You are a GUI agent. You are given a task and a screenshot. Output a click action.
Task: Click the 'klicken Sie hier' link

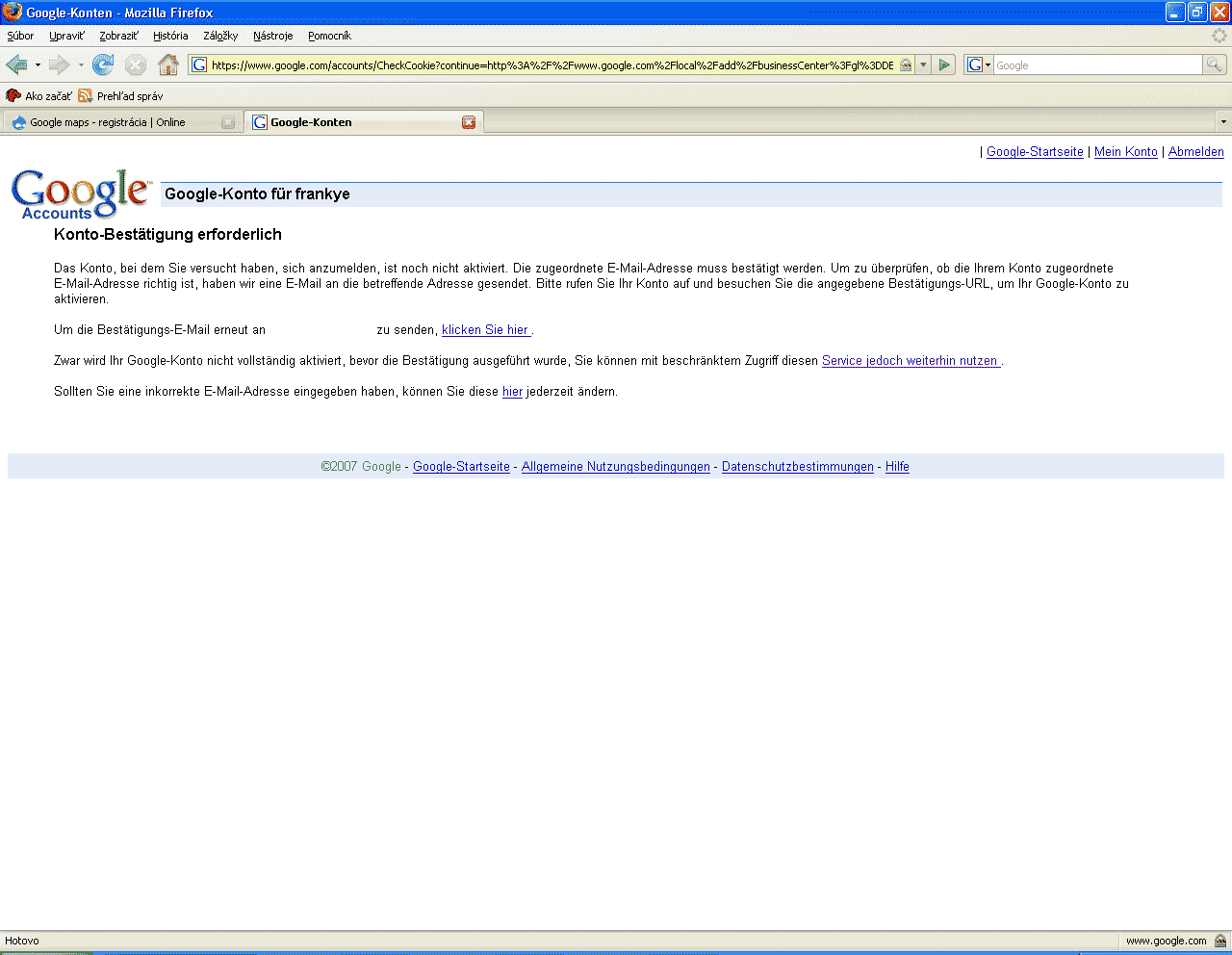tap(486, 330)
